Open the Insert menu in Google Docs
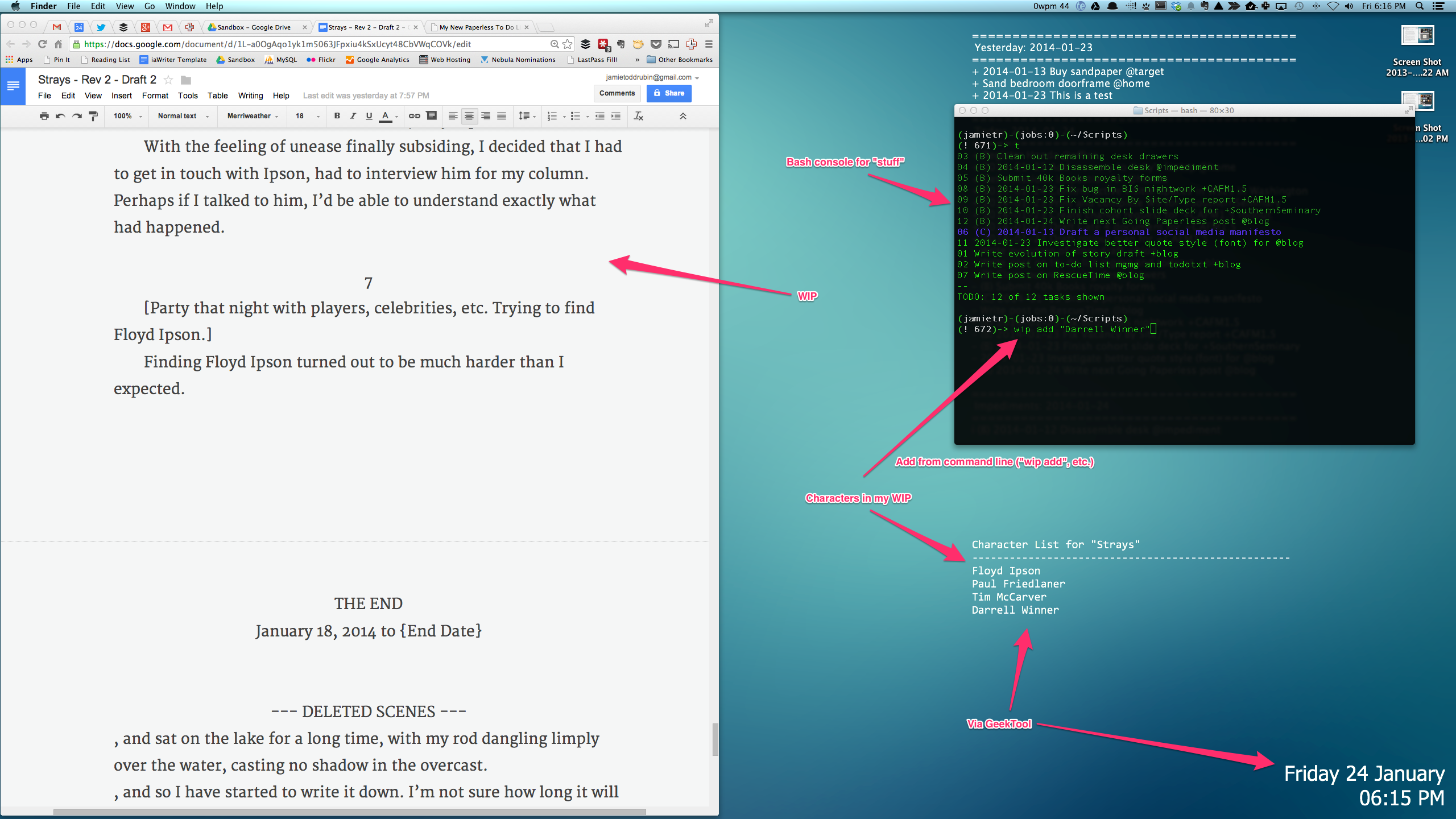This screenshot has width=1456, height=819. [x=122, y=96]
